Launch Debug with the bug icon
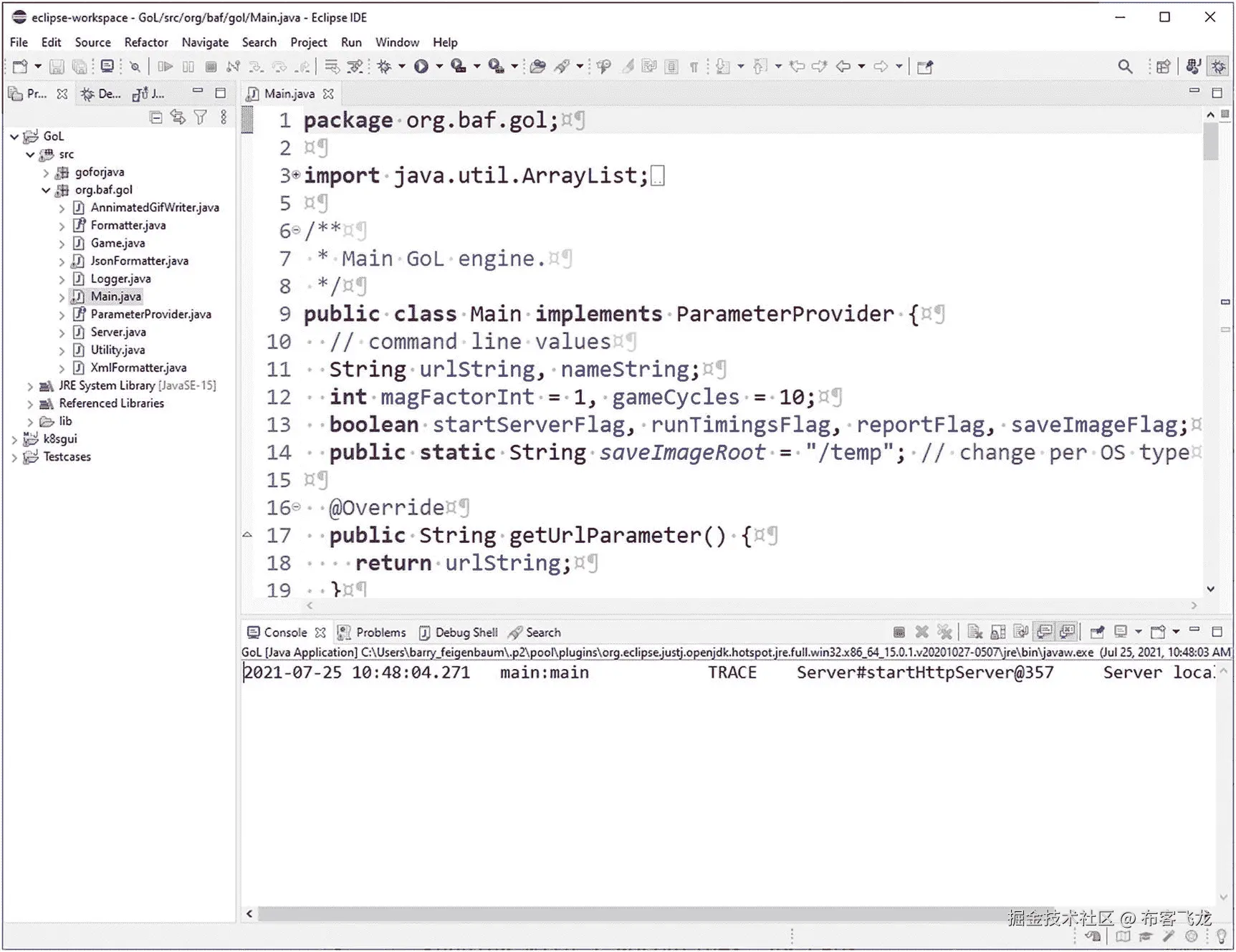 [385, 67]
